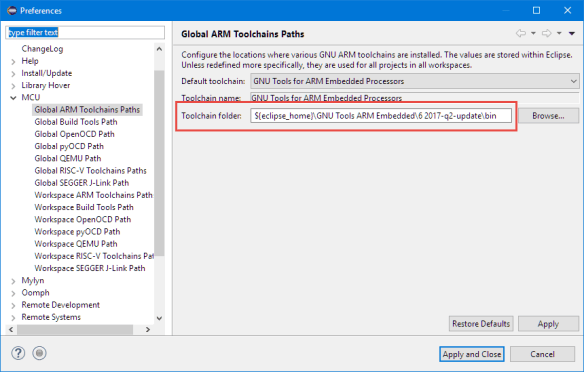Click the tree horizontal scrollbar thumb
The image size is (584, 372).
pos(74,330)
